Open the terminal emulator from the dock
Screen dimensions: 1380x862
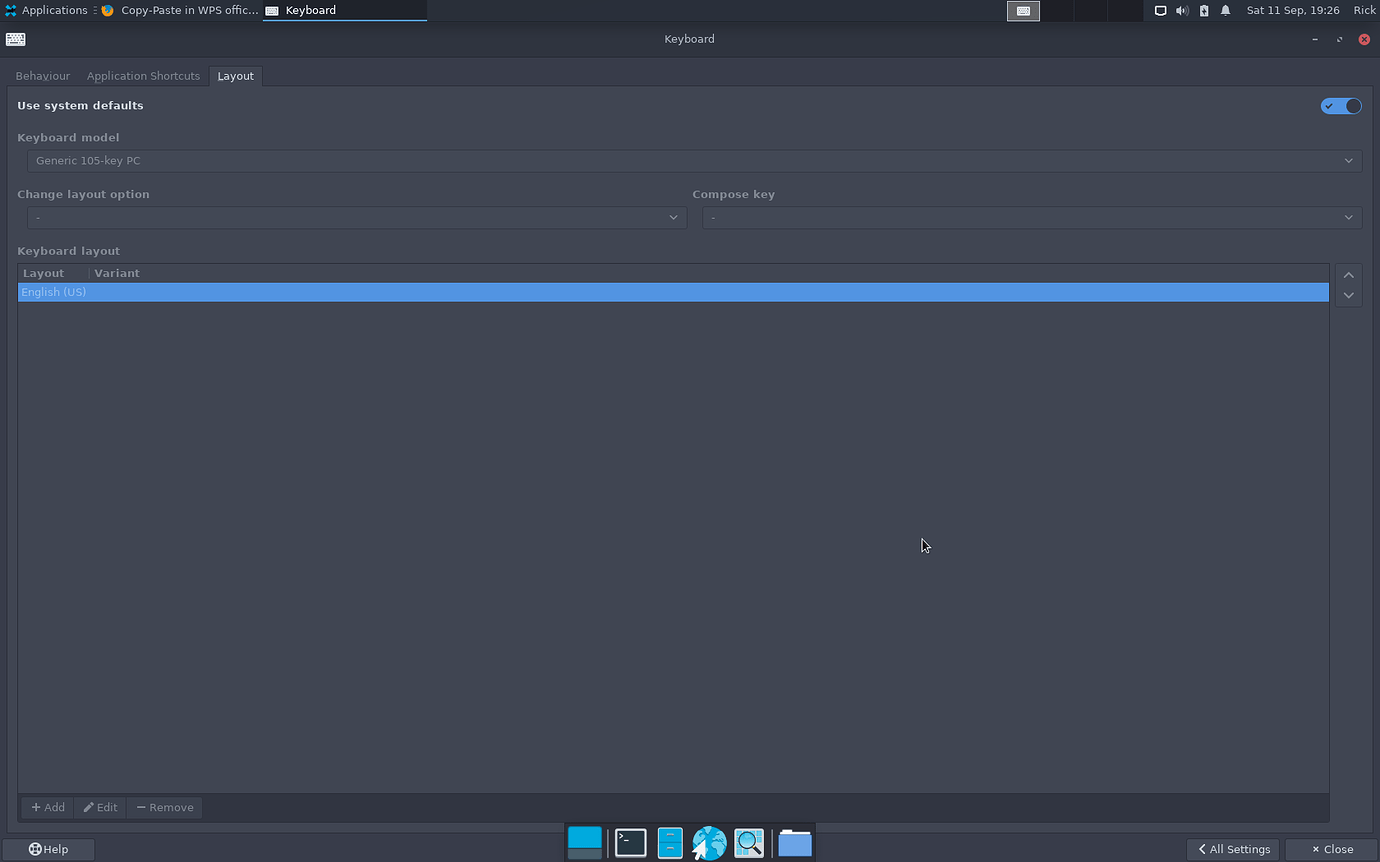coord(630,843)
